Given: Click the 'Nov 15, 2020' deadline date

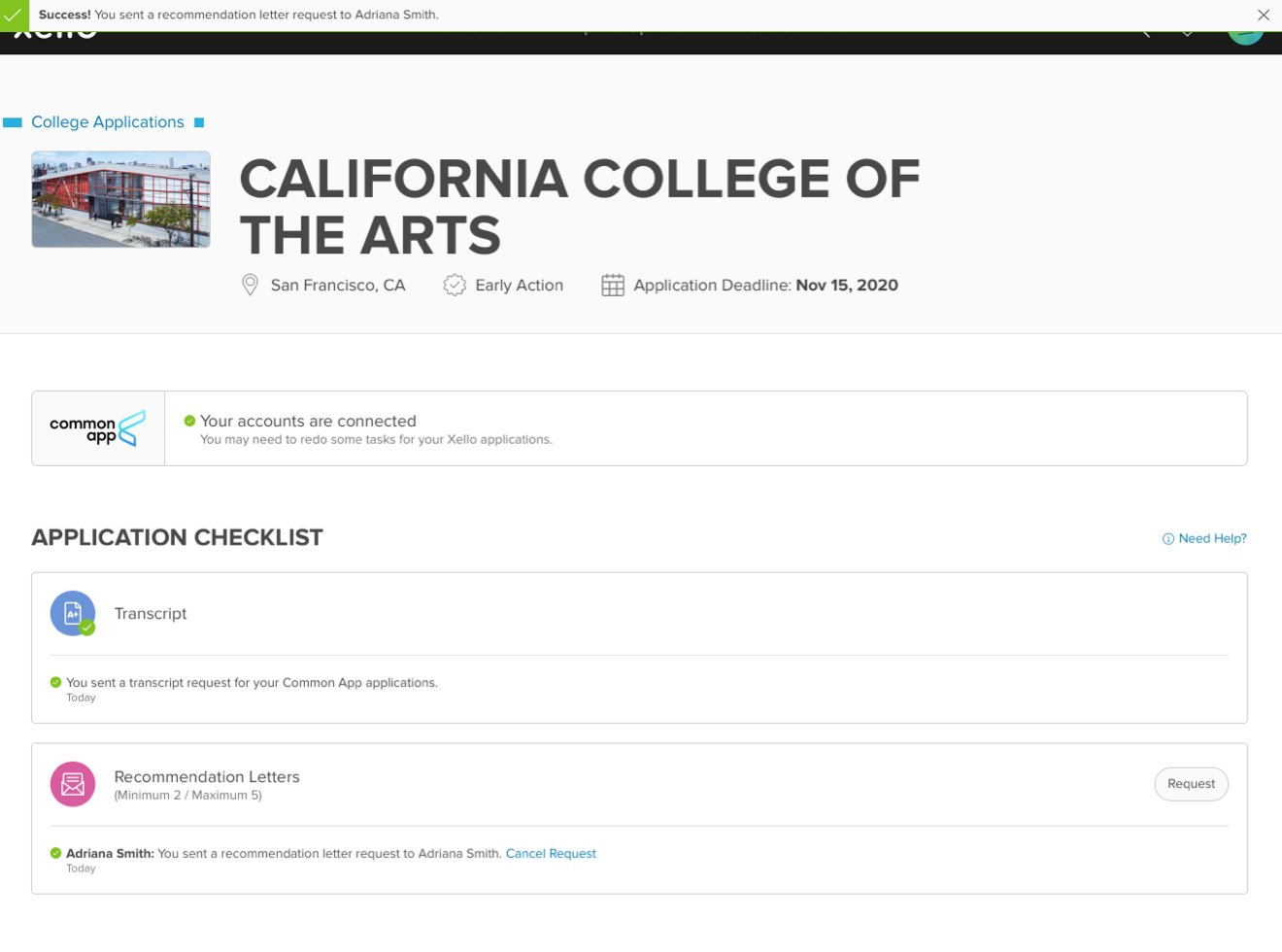Looking at the screenshot, I should coord(847,285).
